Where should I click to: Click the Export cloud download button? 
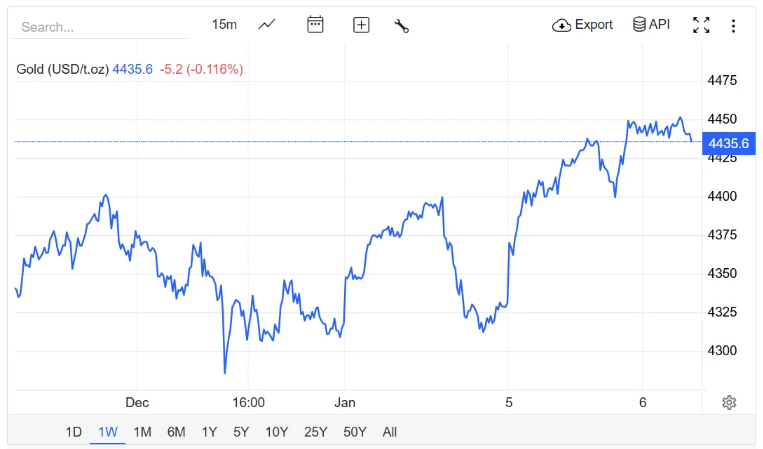(x=583, y=25)
